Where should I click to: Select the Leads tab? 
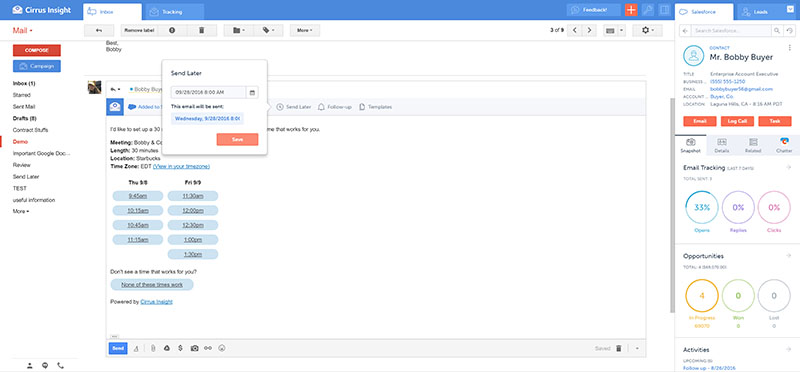click(x=760, y=11)
